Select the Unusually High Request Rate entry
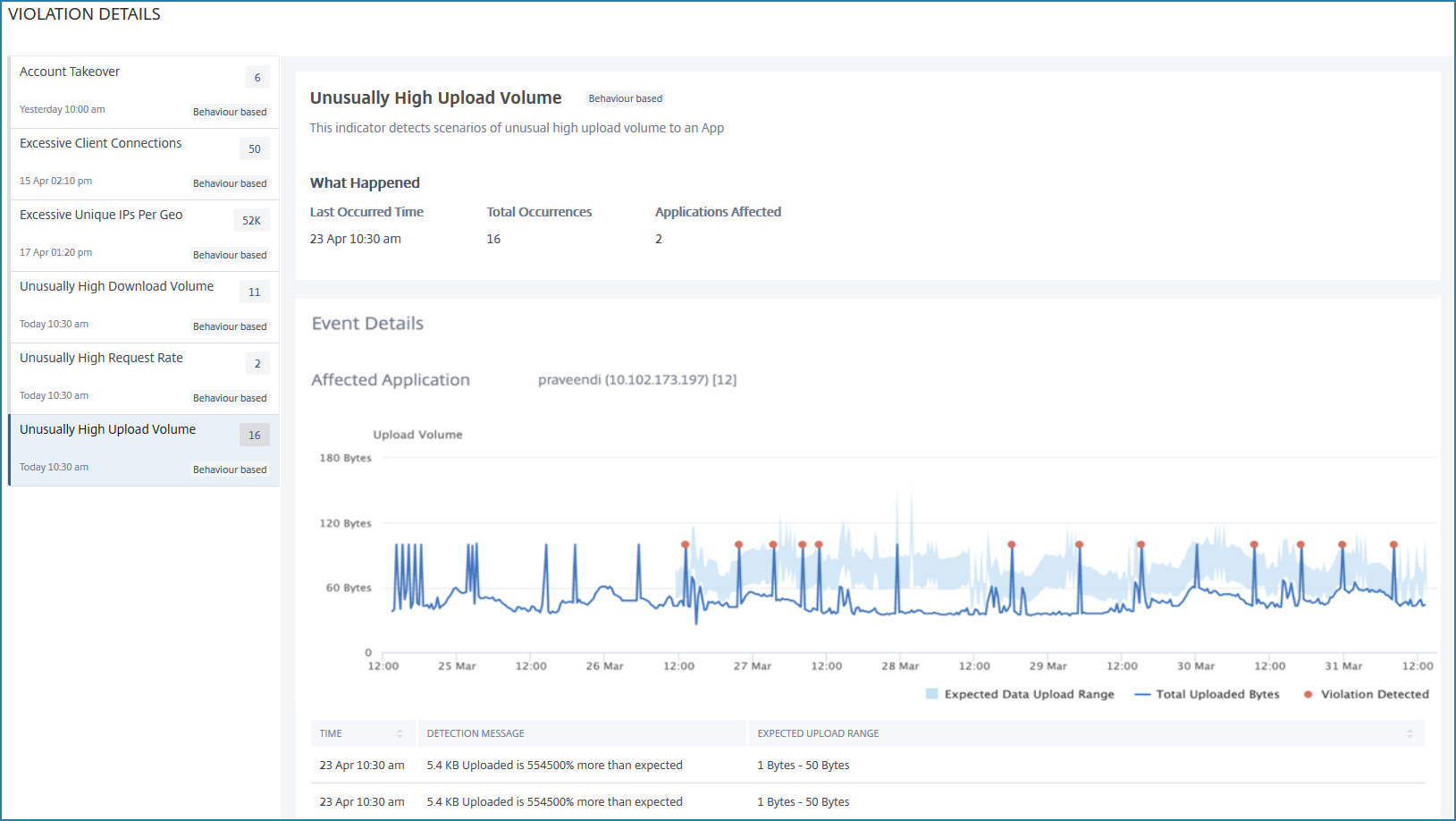The height and width of the screenshot is (821, 1456). click(144, 379)
